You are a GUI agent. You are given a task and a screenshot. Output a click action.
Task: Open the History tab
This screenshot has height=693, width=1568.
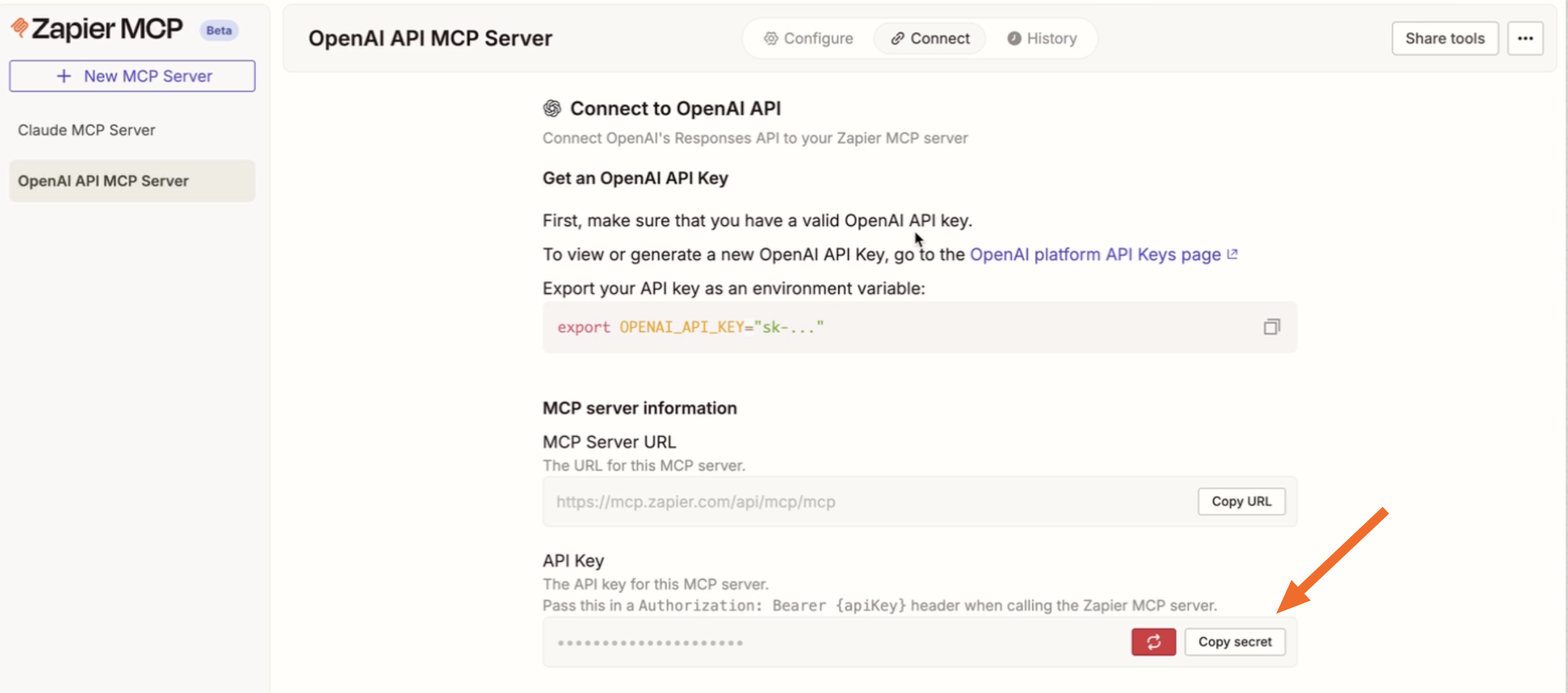(1041, 38)
